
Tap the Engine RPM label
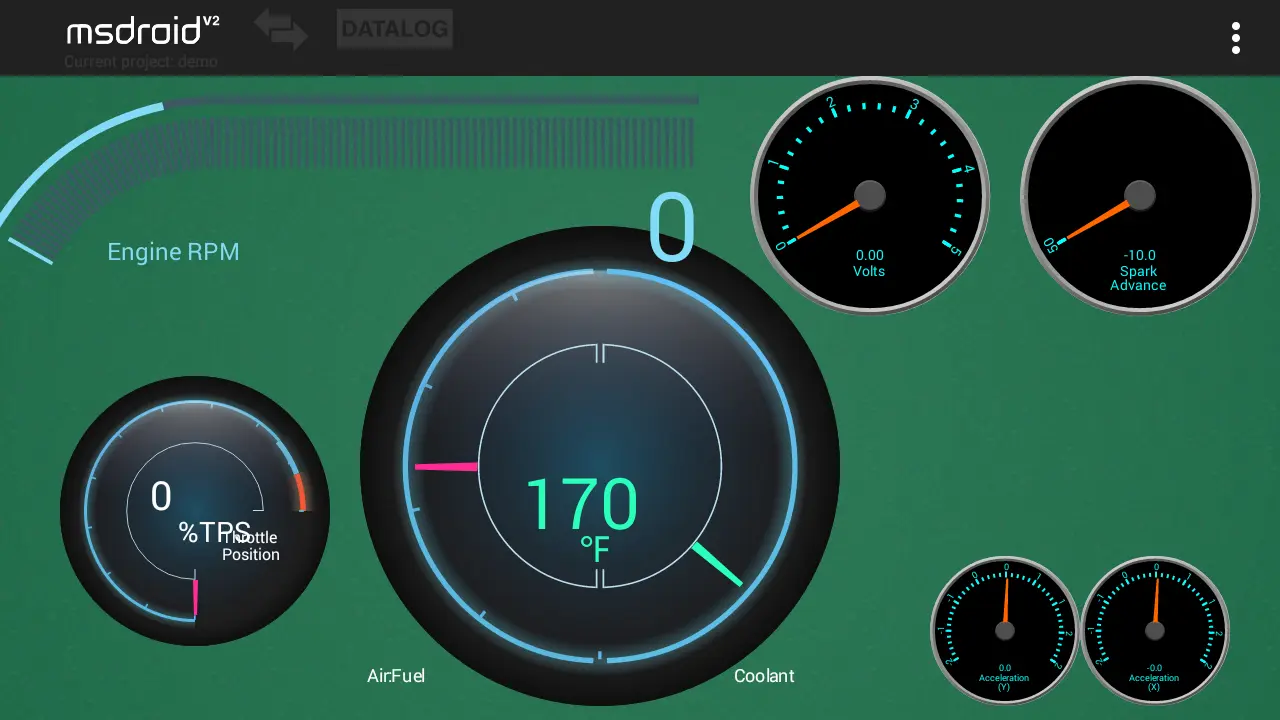point(173,251)
